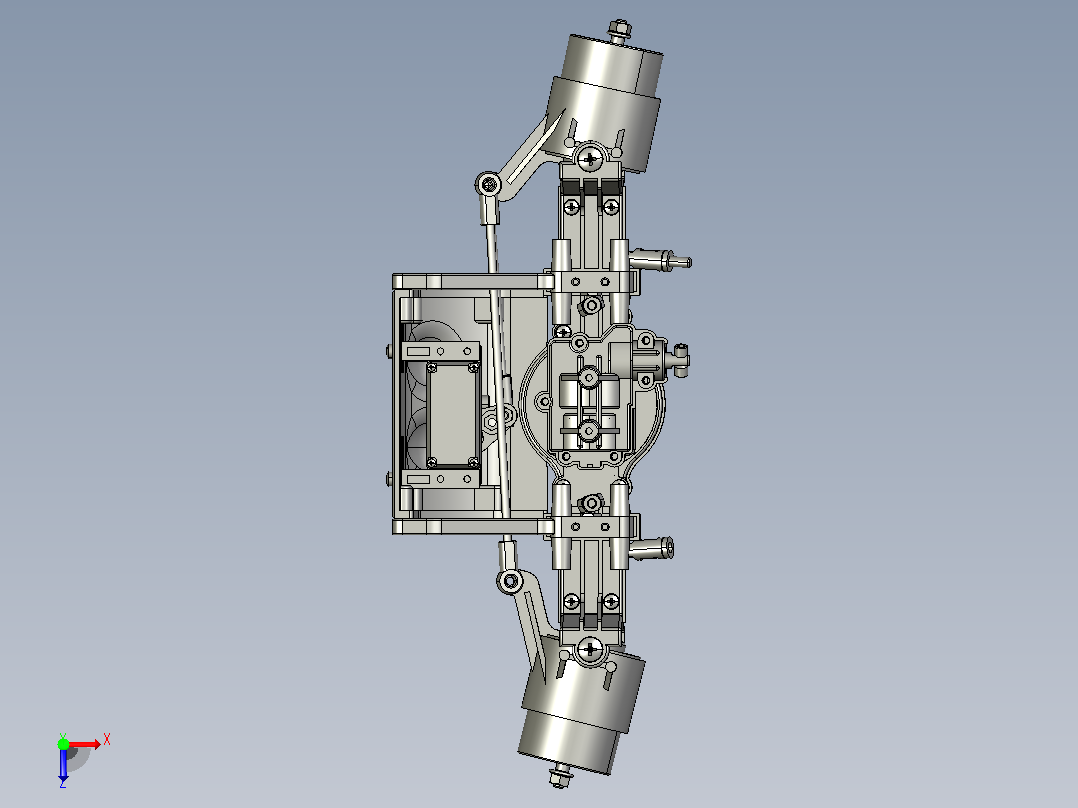Select the central round gearbox housing

pos(593,402)
